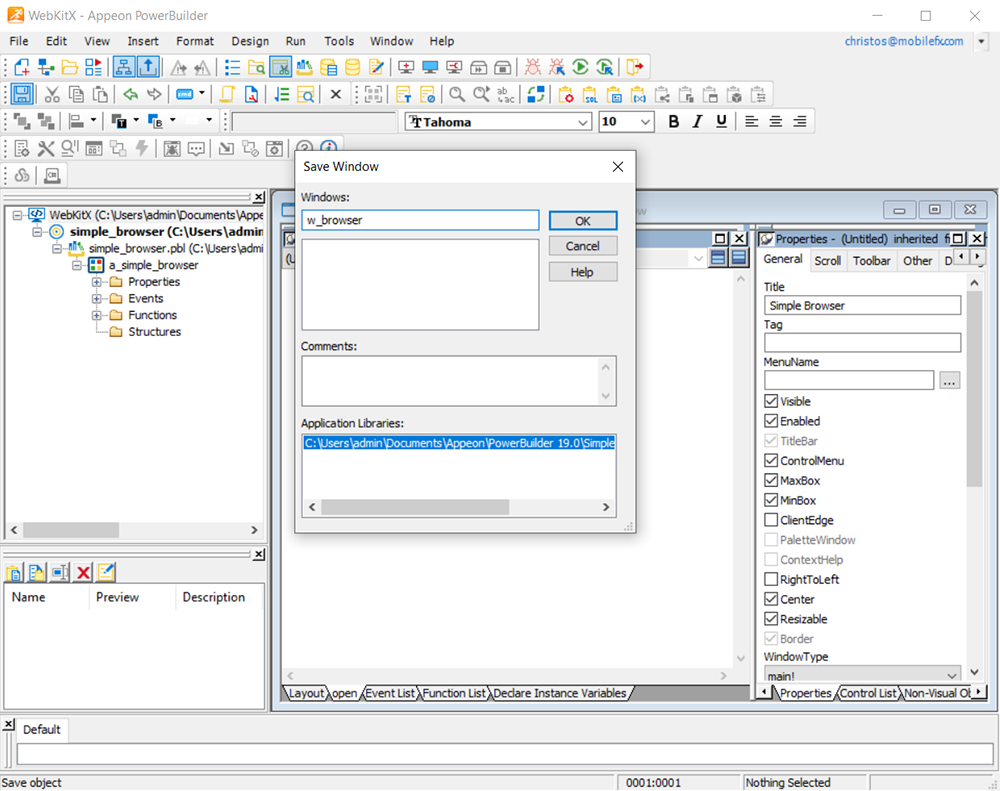1000x791 pixels.
Task: Switch to the Toolbar properties tab
Action: pyautogui.click(x=871, y=260)
